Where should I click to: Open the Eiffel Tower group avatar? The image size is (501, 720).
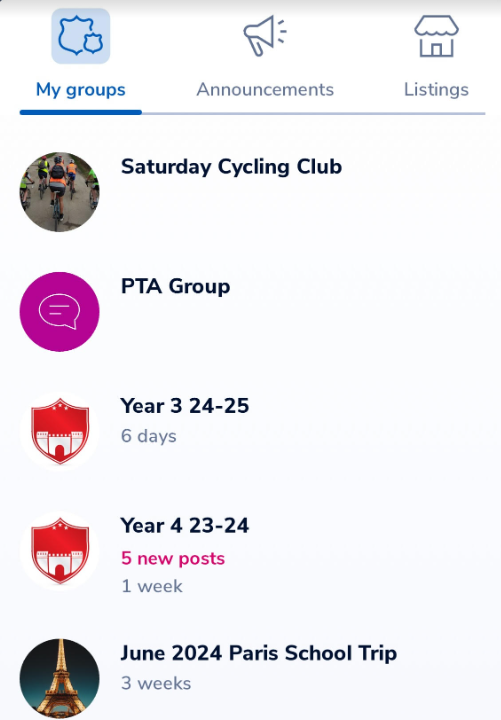pyautogui.click(x=59, y=678)
